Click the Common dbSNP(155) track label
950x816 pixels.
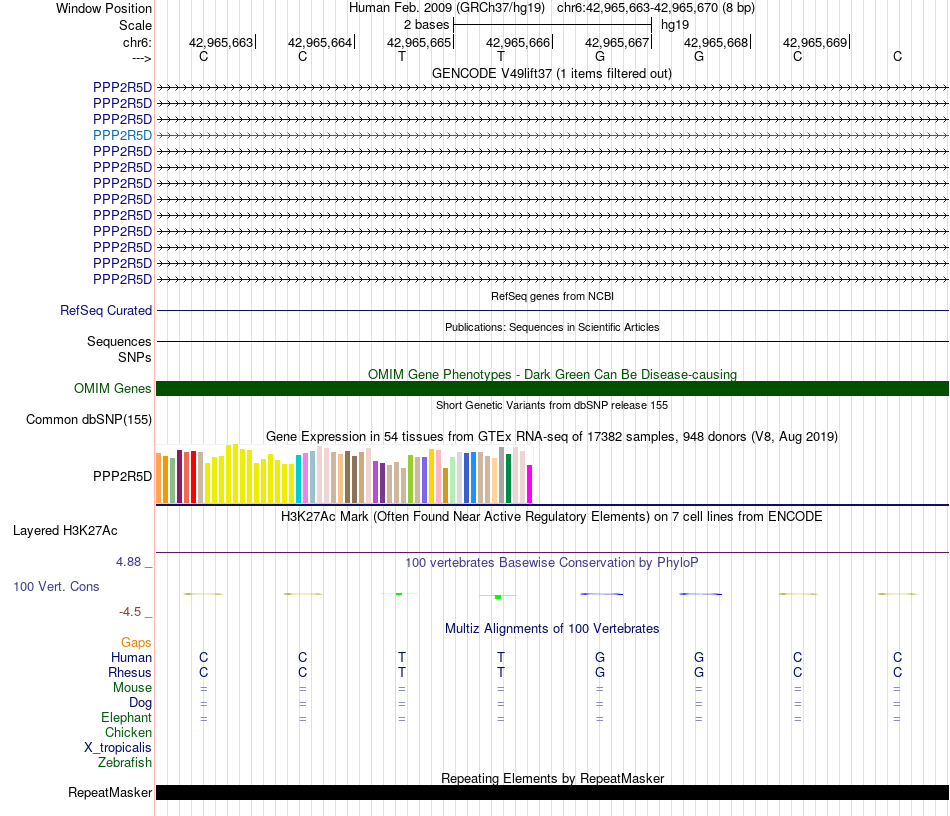coord(89,419)
